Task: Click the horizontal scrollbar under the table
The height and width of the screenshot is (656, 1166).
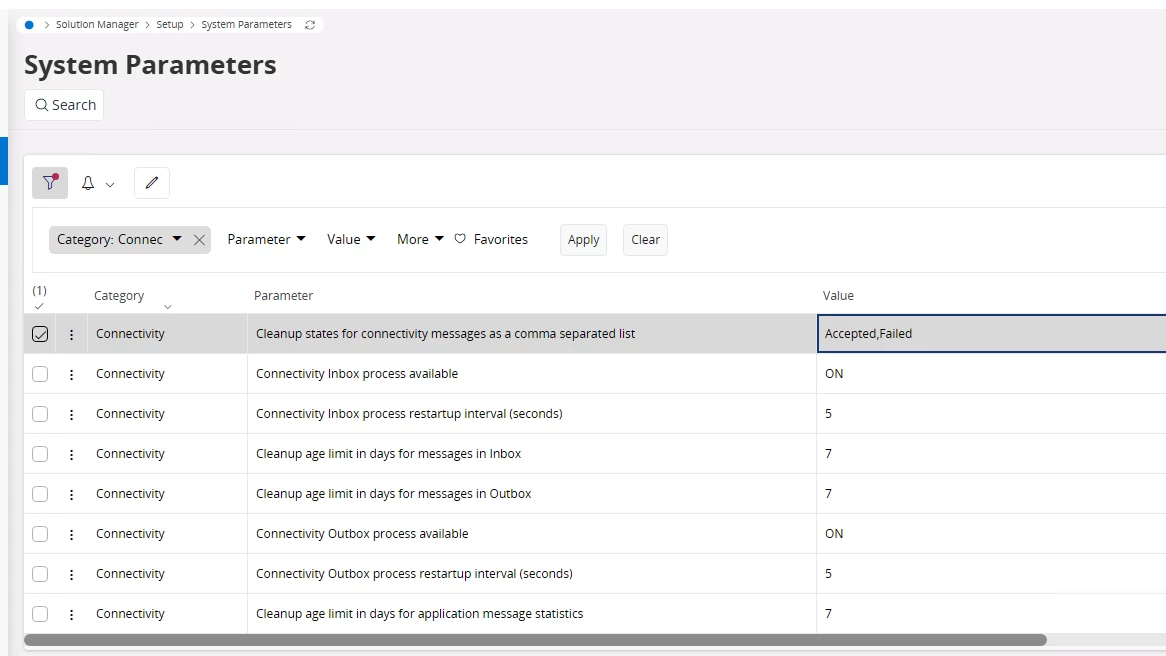Action: pyautogui.click(x=535, y=640)
